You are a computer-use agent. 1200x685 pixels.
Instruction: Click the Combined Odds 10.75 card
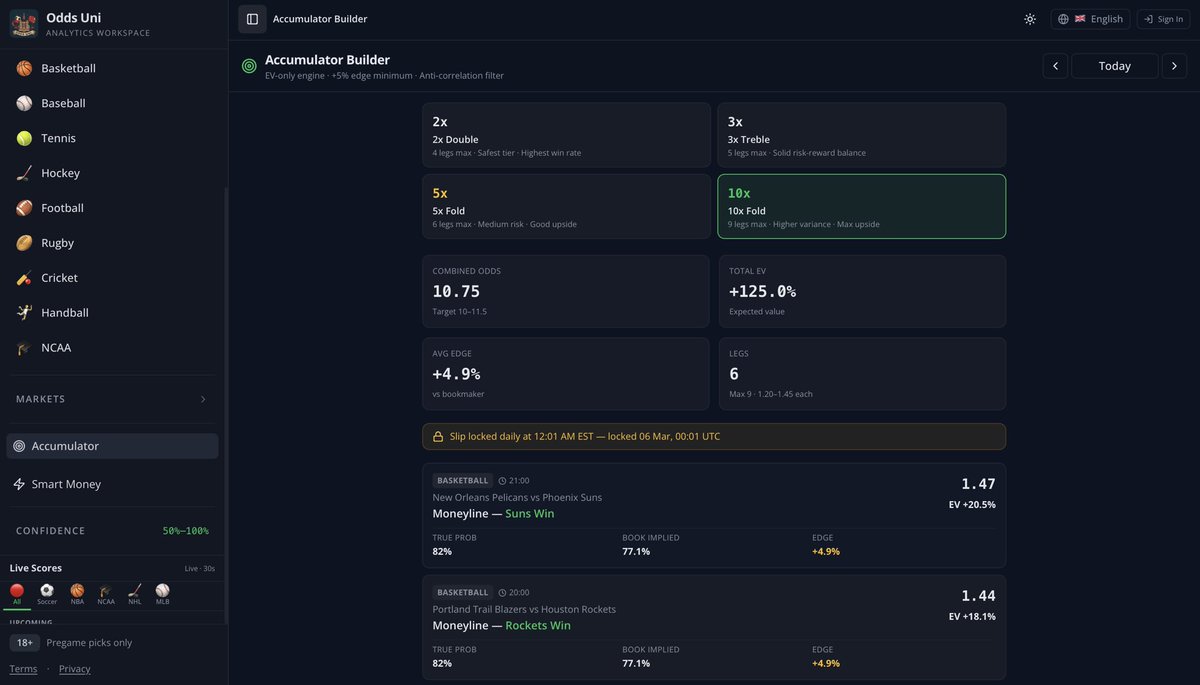tap(566, 291)
